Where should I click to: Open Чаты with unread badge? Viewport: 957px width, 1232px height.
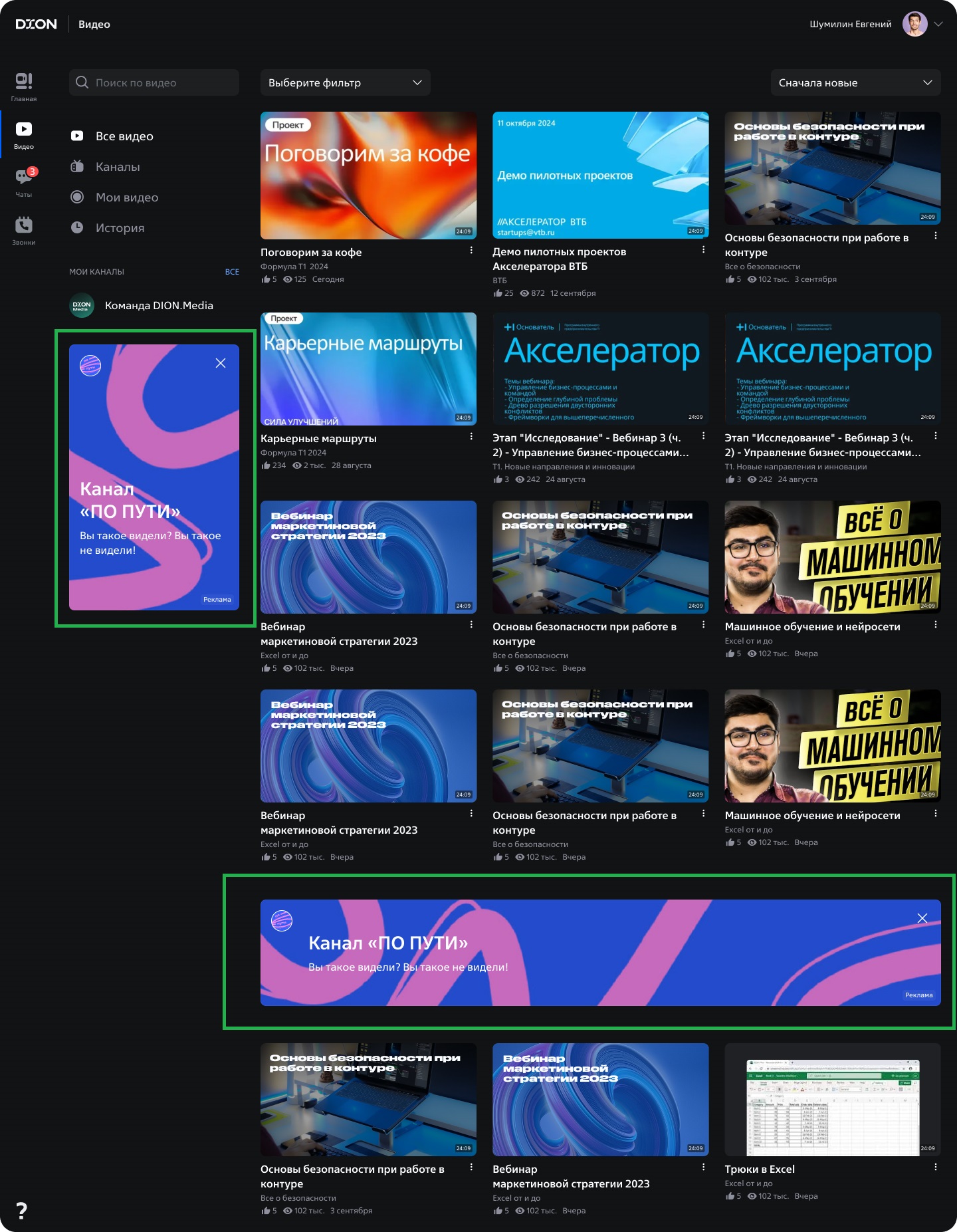pyautogui.click(x=24, y=183)
